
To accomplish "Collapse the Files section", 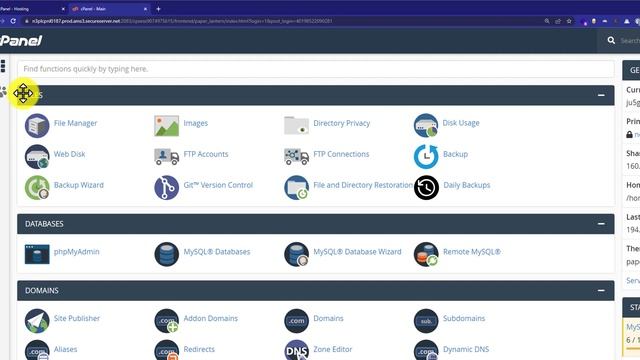I will 601,95.
